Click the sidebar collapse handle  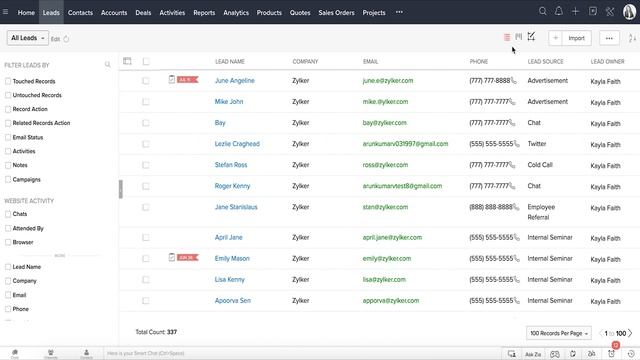[x=120, y=189]
